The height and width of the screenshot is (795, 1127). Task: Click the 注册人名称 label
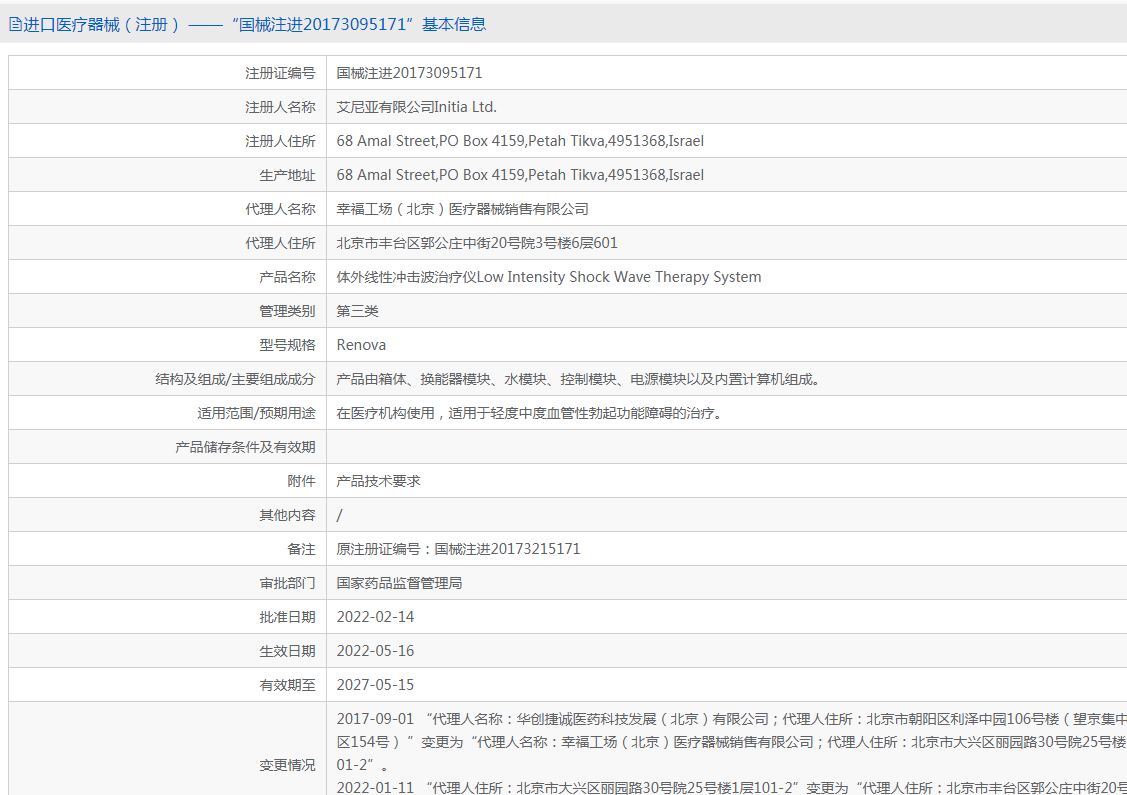pos(280,107)
